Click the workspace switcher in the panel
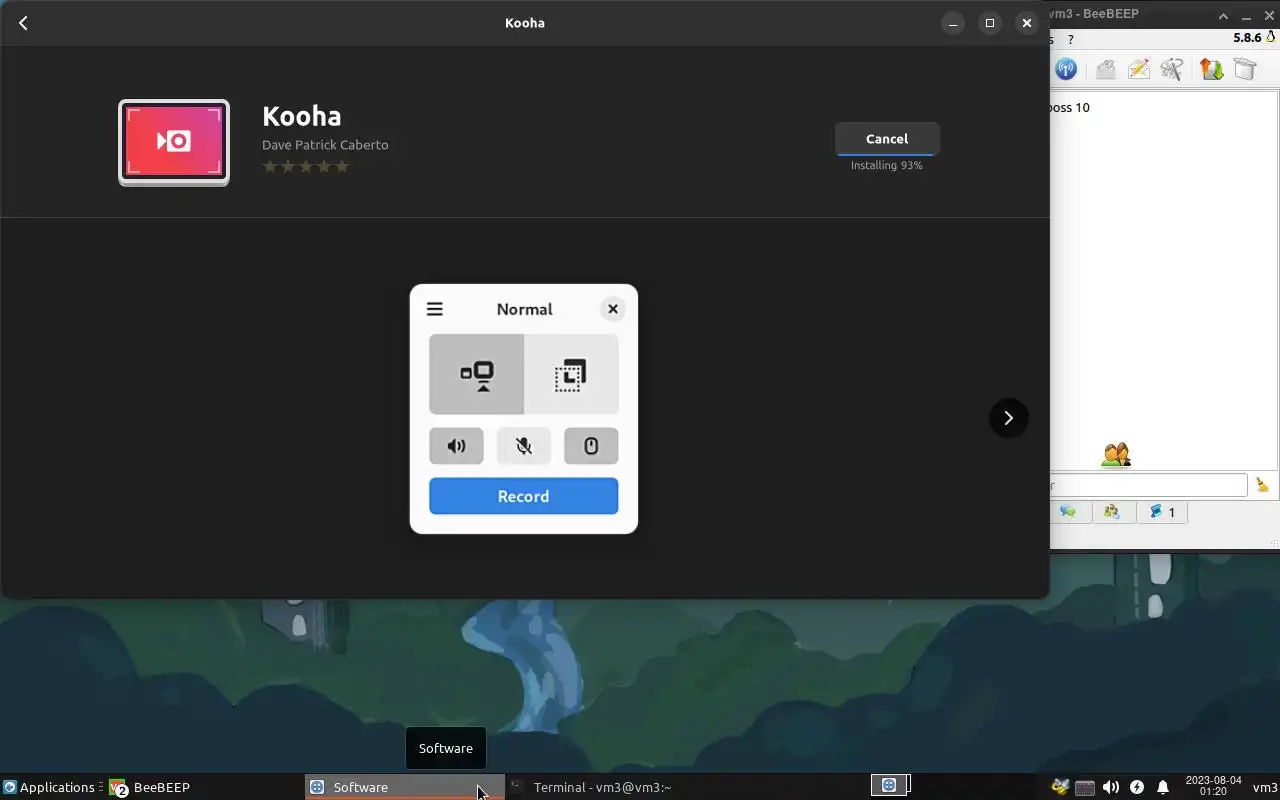 tap(889, 786)
